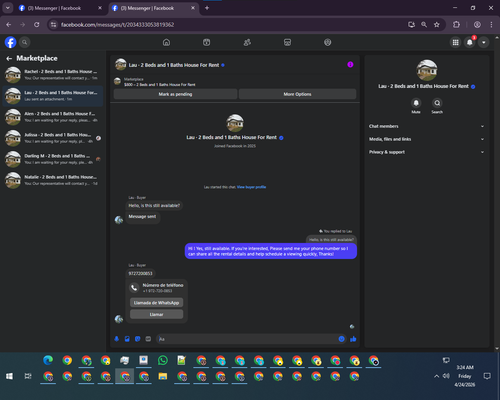Open the zoom magnifier in the address bar

(x=424, y=25)
